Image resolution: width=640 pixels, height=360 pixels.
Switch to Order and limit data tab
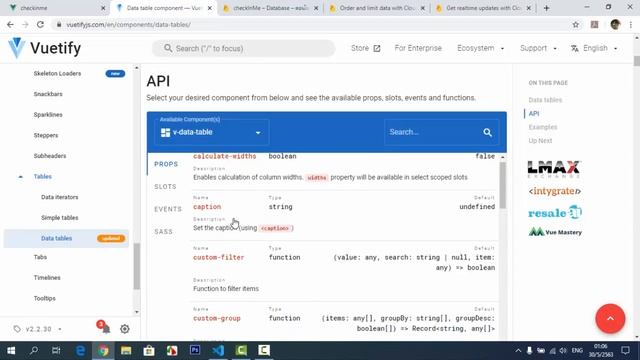pos(377,8)
